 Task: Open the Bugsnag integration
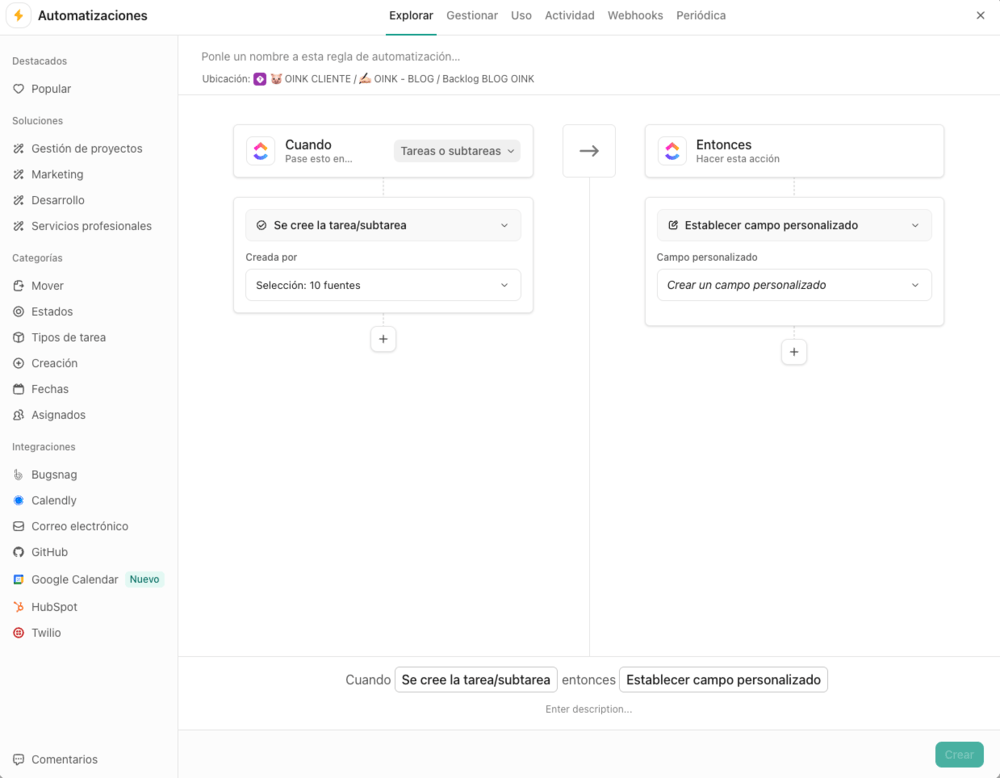pyautogui.click(x=50, y=474)
